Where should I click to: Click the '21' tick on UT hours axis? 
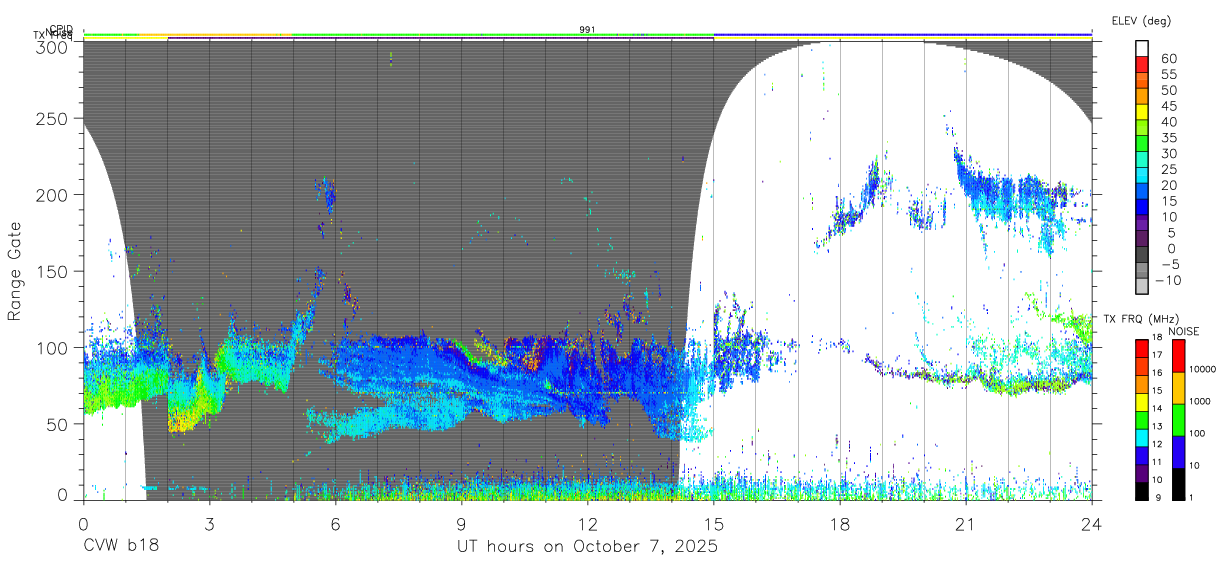966,523
